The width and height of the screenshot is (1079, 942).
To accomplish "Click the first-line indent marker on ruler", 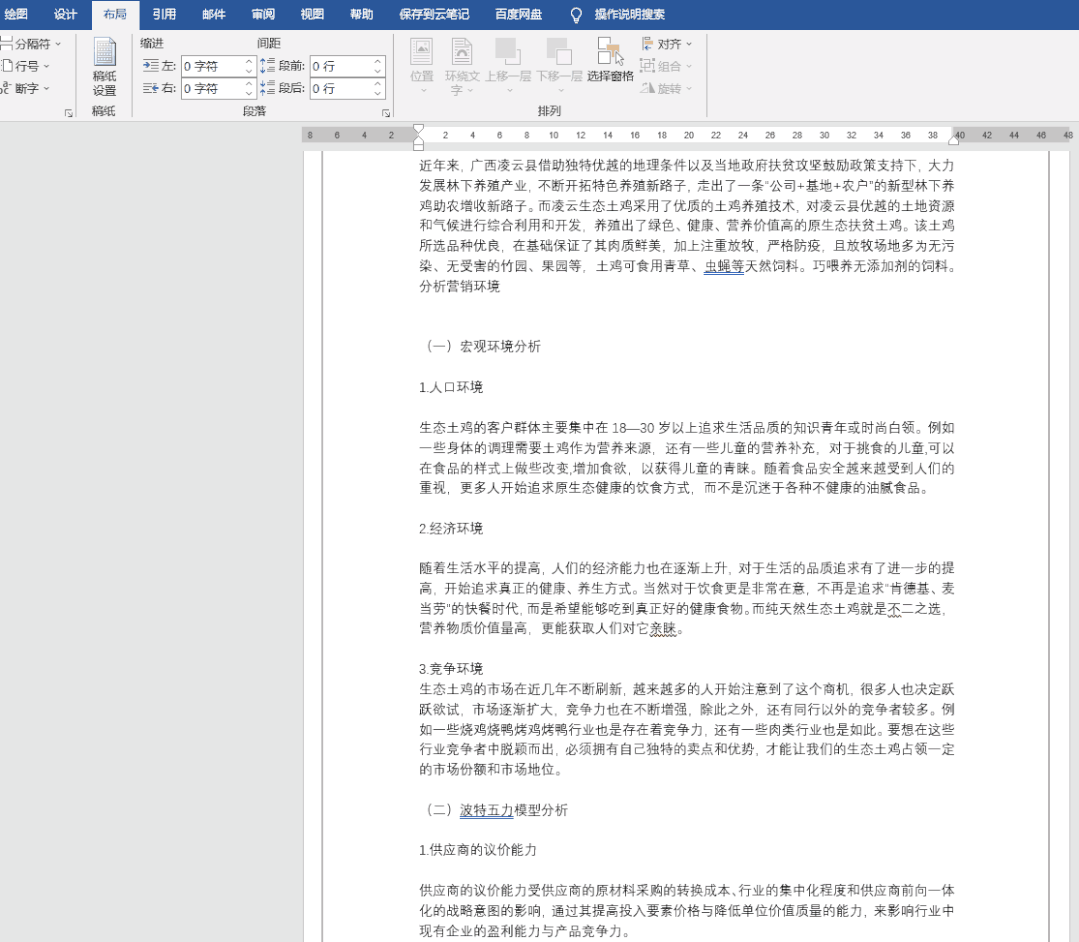I will pyautogui.click(x=418, y=129).
